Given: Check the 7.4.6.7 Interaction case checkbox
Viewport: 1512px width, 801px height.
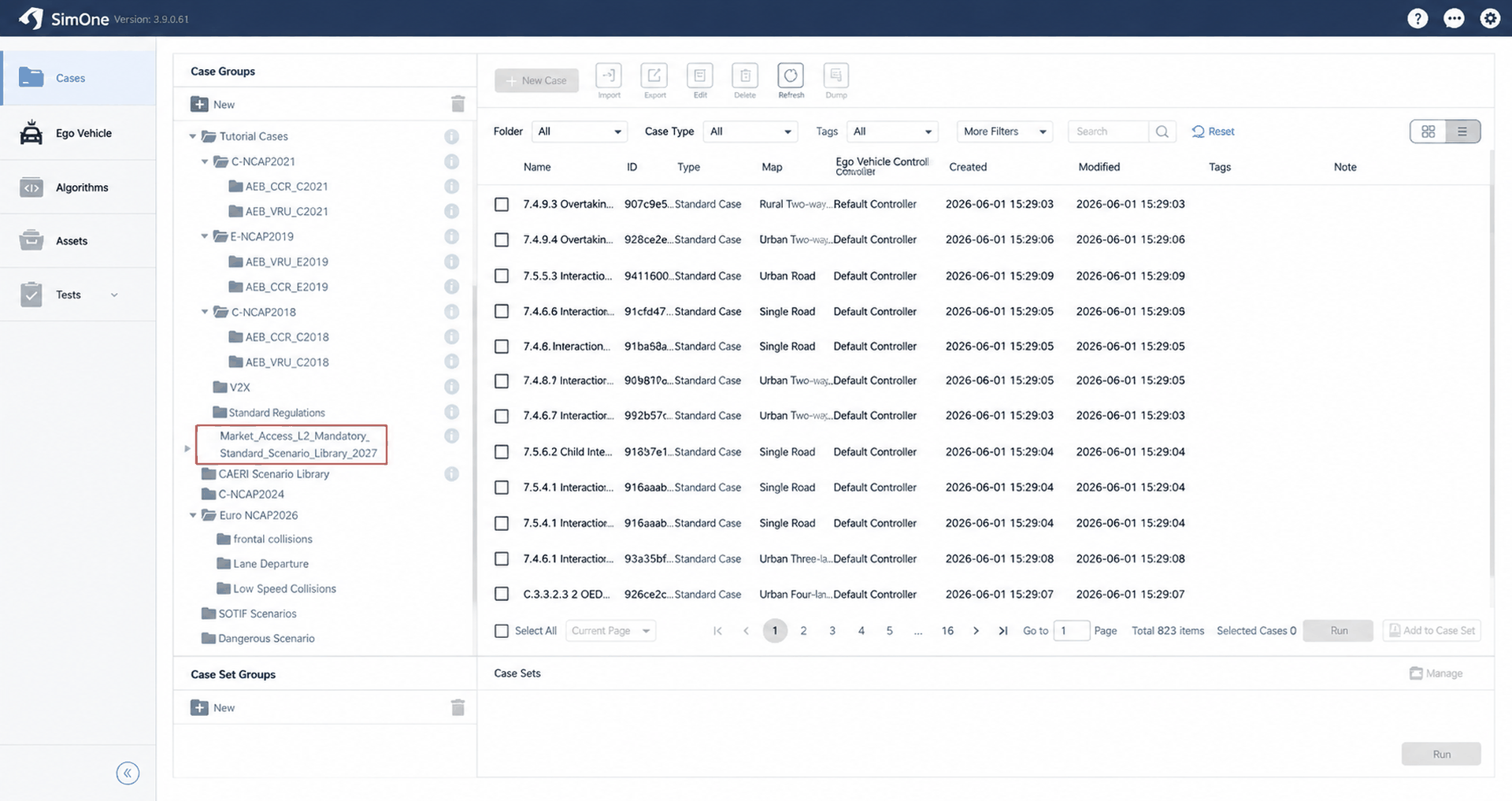Looking at the screenshot, I should point(502,416).
